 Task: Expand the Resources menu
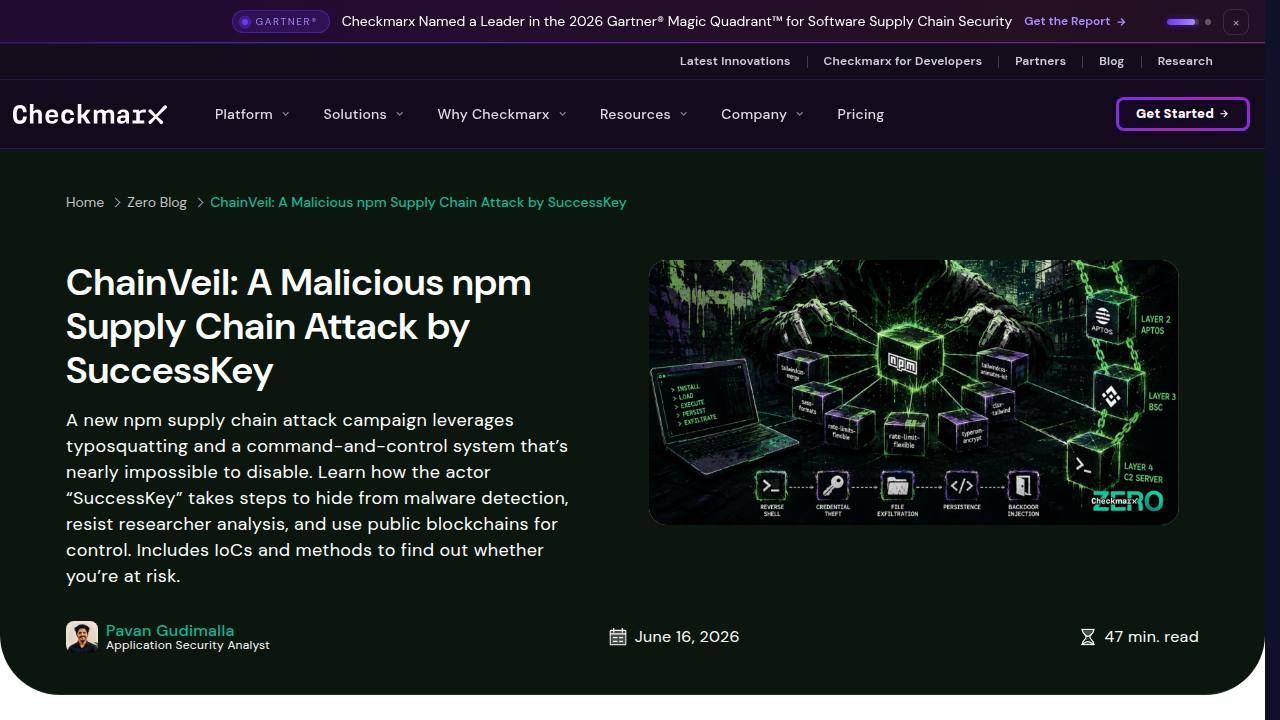tap(643, 114)
